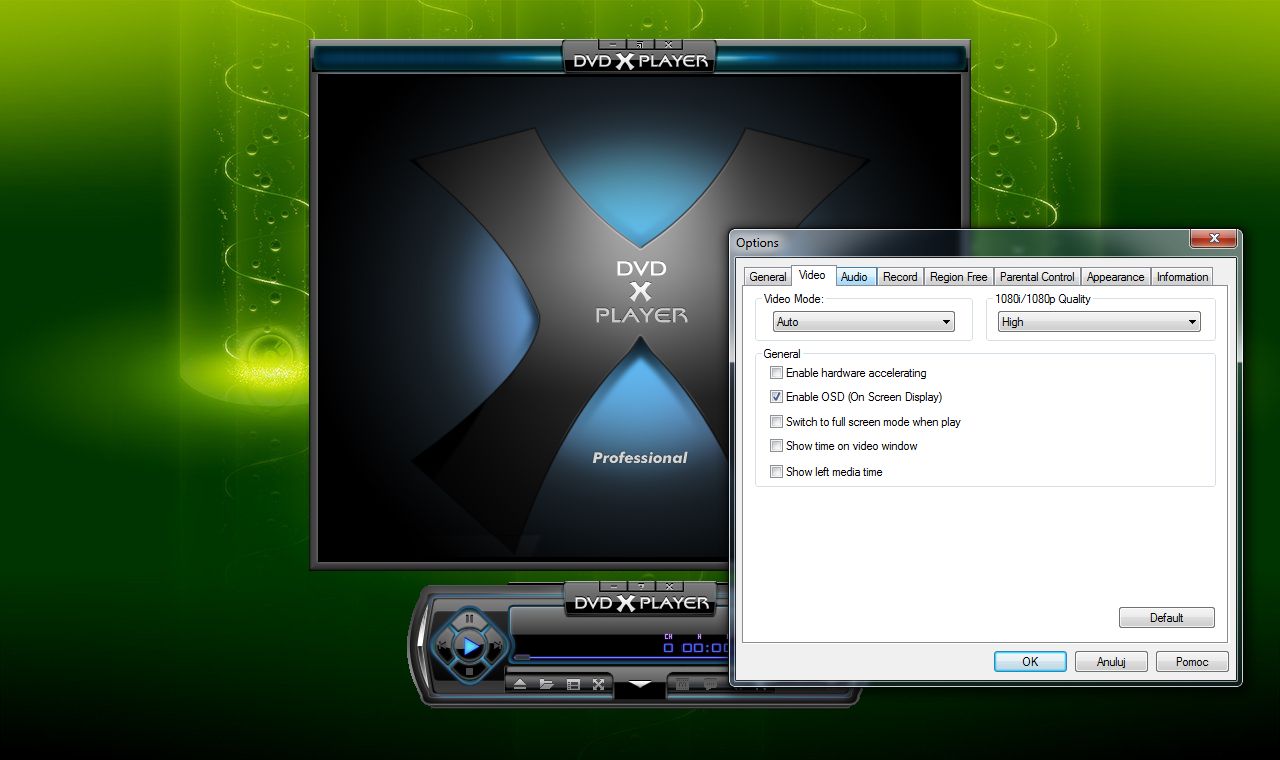The image size is (1280, 760).
Task: Cancel with the Anuluj button
Action: pos(1111,662)
